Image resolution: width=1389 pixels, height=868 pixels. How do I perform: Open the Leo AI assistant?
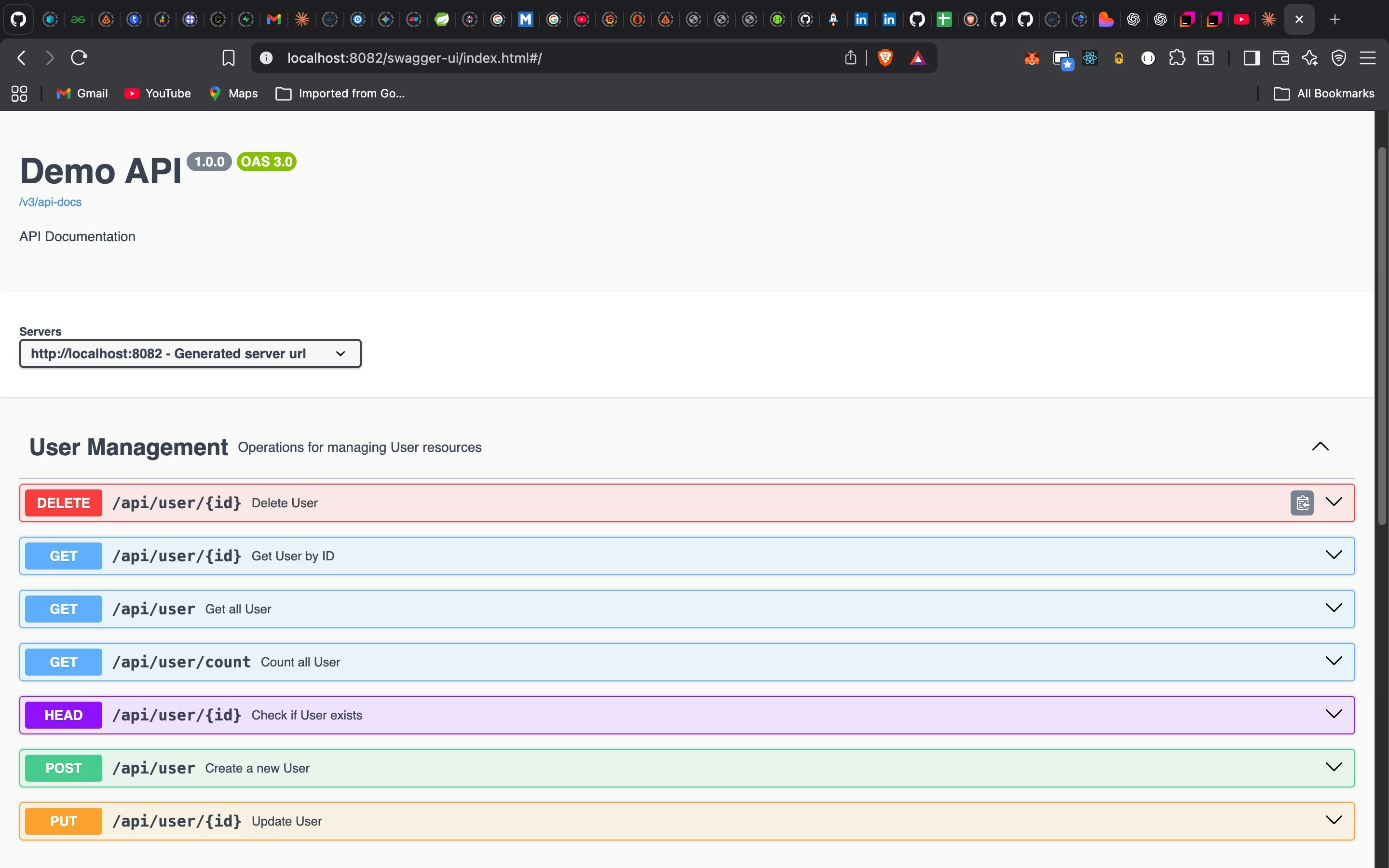[1310, 57]
